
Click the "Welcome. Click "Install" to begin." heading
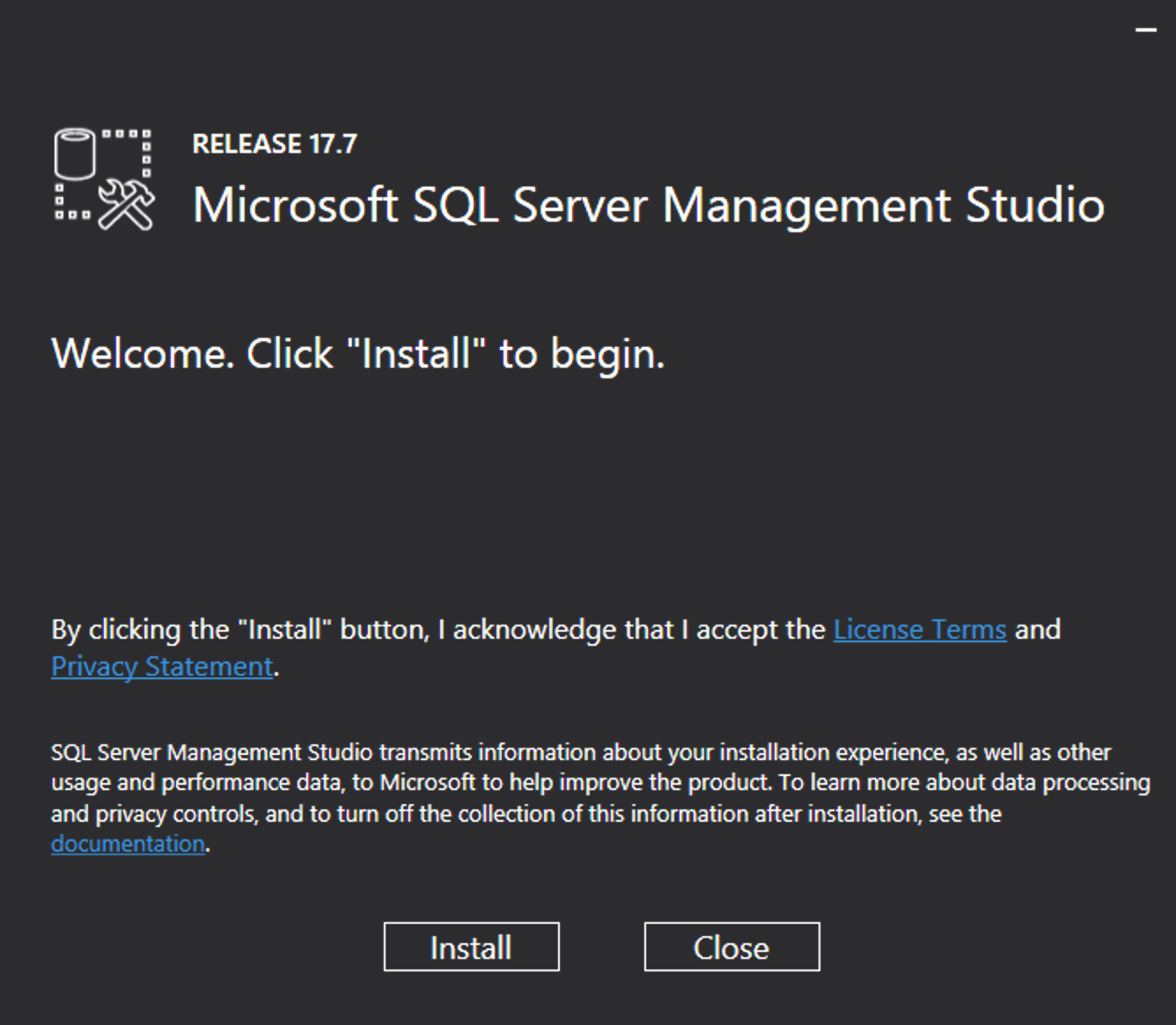[x=358, y=354]
